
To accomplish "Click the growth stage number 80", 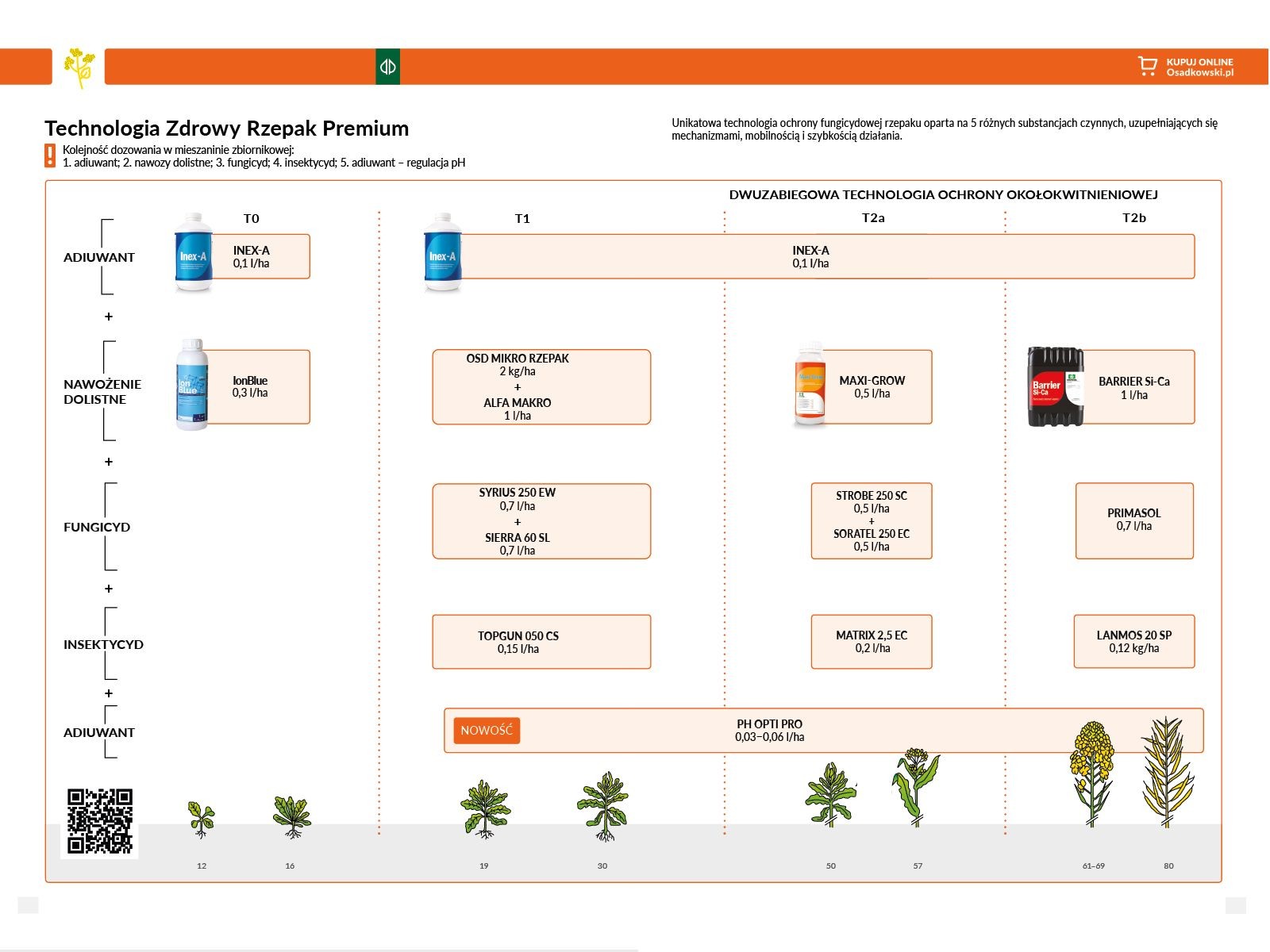I will point(1168,866).
